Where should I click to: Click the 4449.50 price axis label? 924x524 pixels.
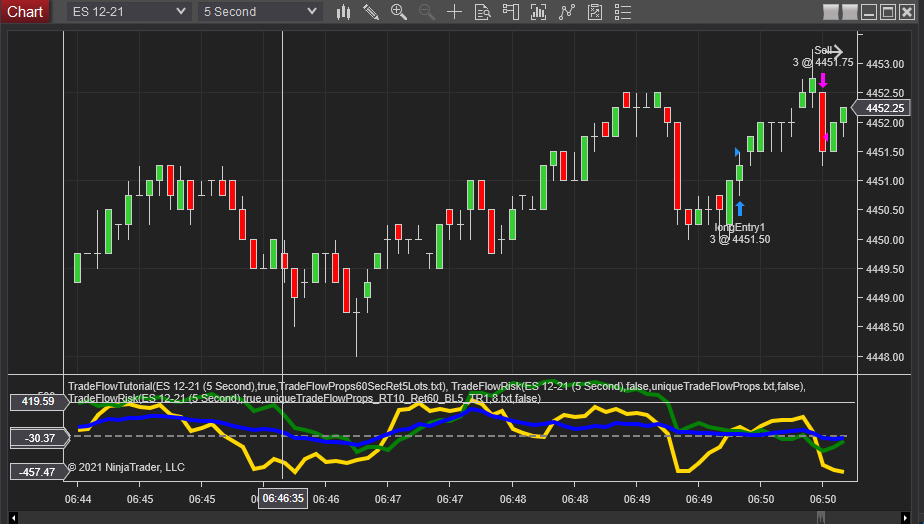point(885,269)
